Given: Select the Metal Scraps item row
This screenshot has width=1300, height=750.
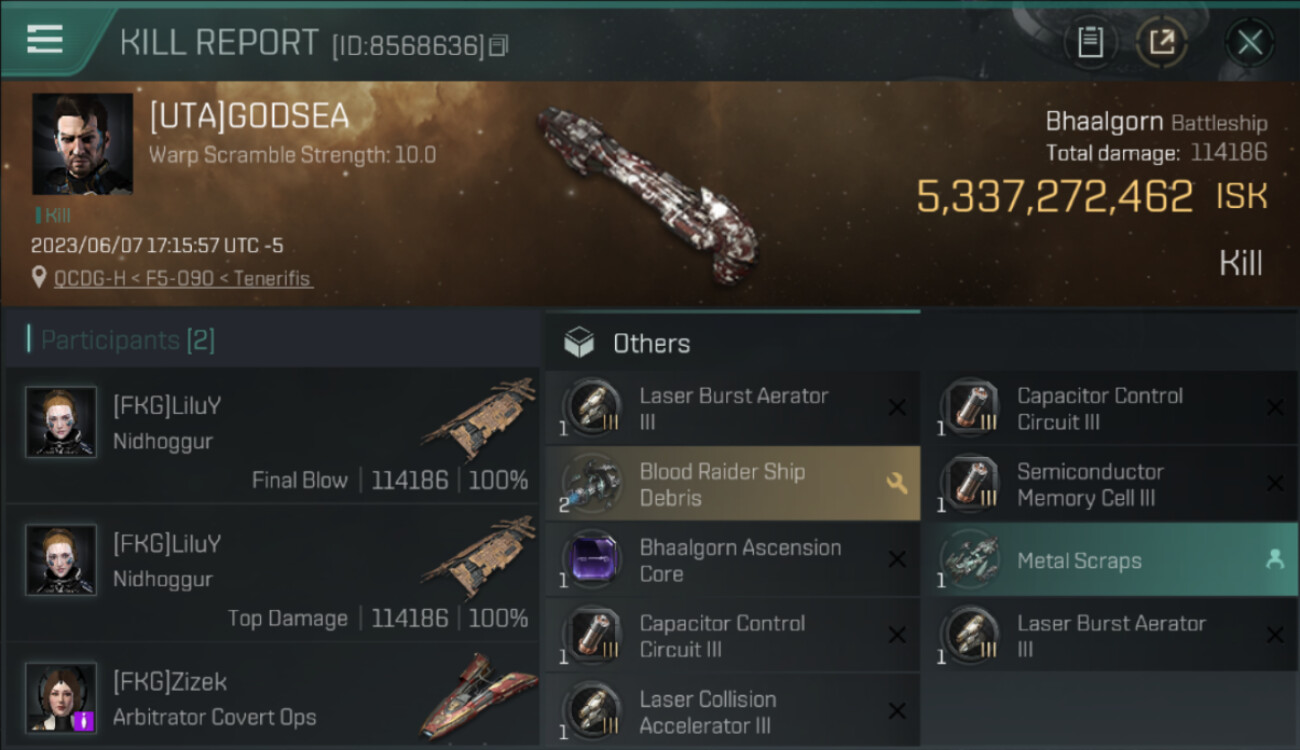Looking at the screenshot, I should pos(1100,561).
